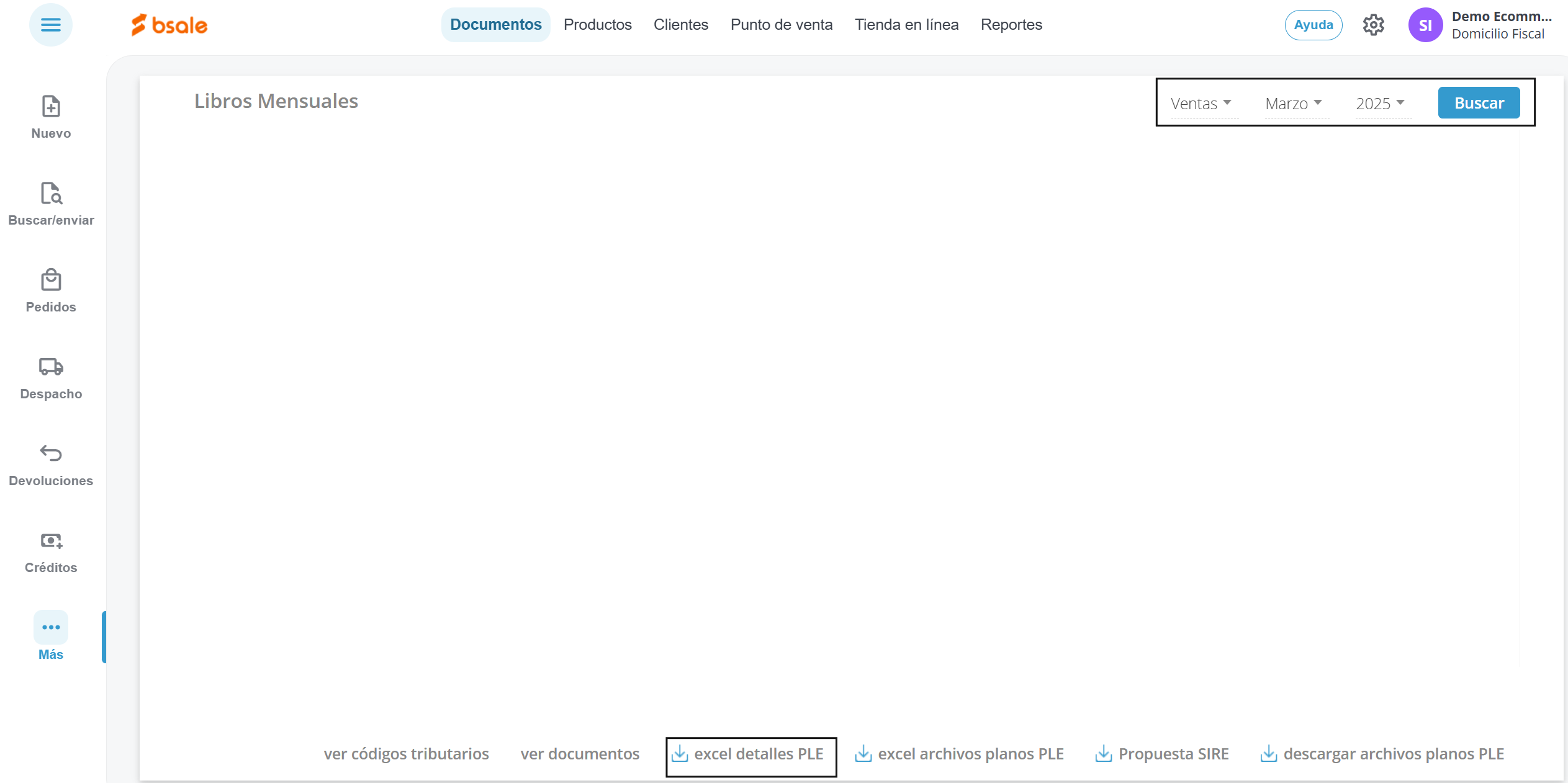Viewport: 1568px width, 783px height.
Task: Click the Más three-dots icon
Action: 51,627
